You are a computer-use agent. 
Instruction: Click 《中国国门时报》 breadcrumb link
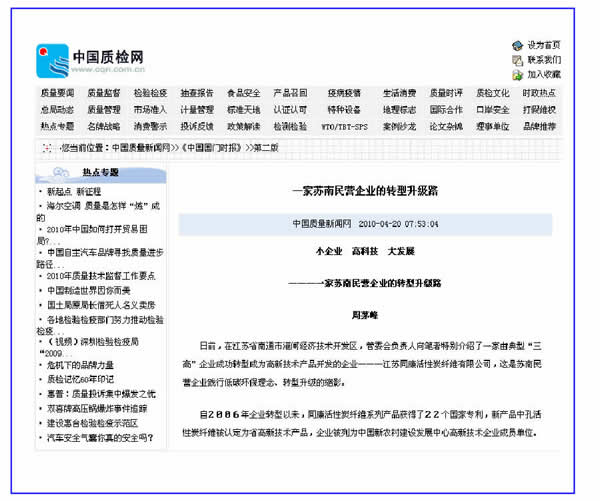tap(213, 147)
